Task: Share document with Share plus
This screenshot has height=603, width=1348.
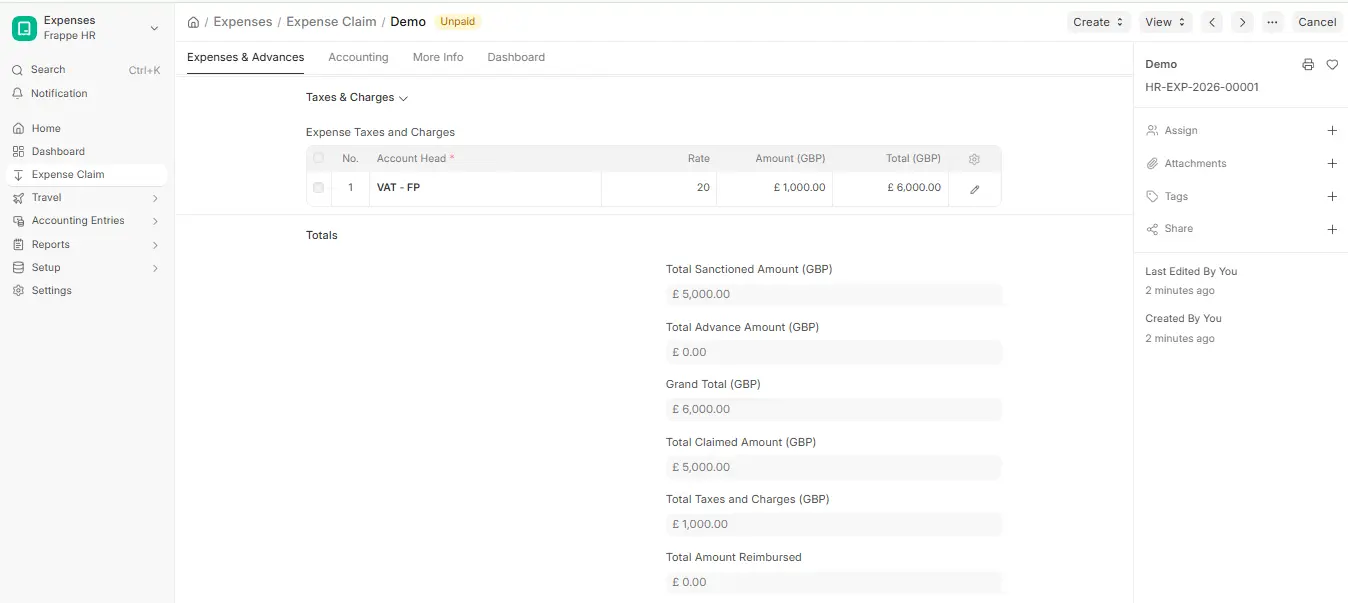Action: tap(1332, 229)
